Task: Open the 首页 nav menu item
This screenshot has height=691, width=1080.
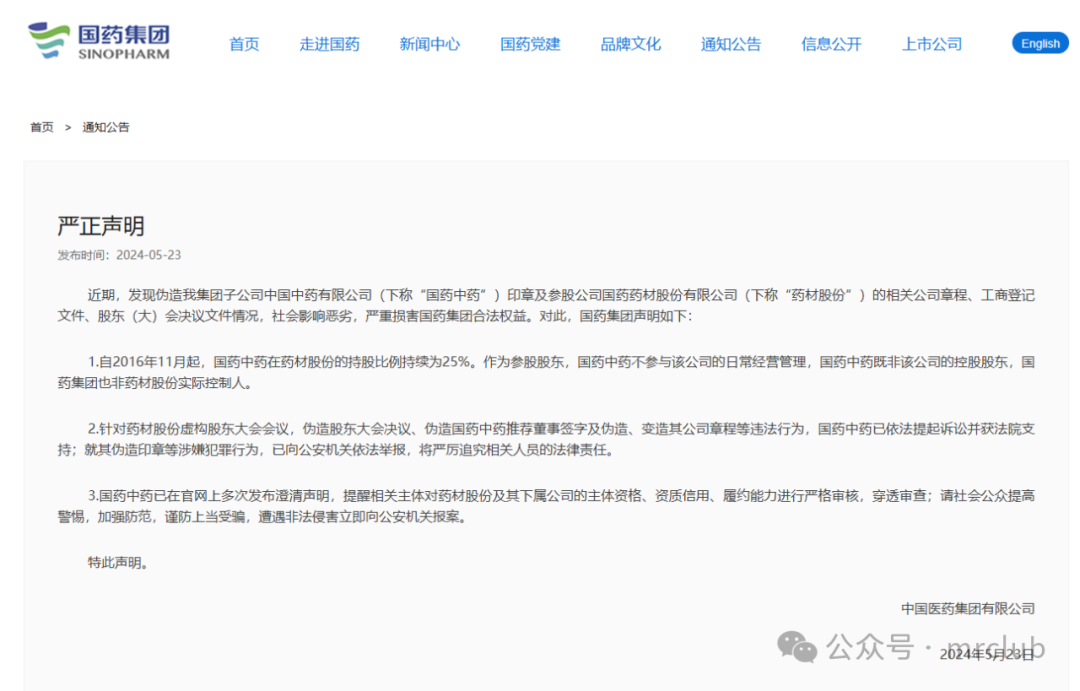Action: point(244,44)
